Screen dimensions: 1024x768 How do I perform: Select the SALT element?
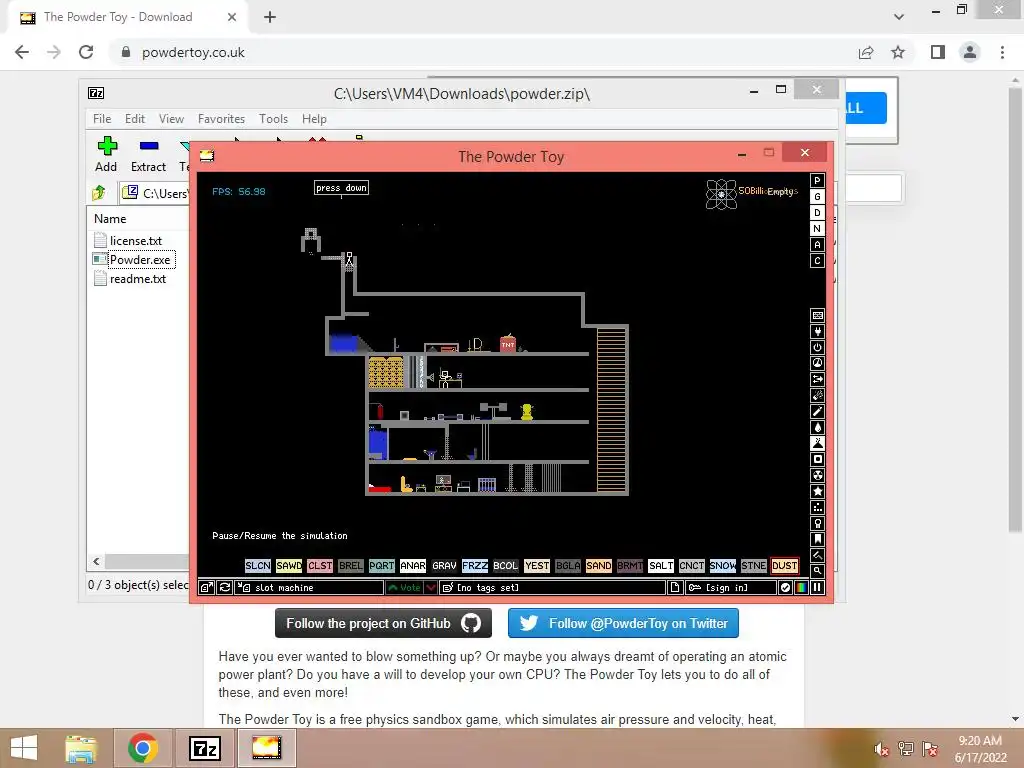click(660, 566)
